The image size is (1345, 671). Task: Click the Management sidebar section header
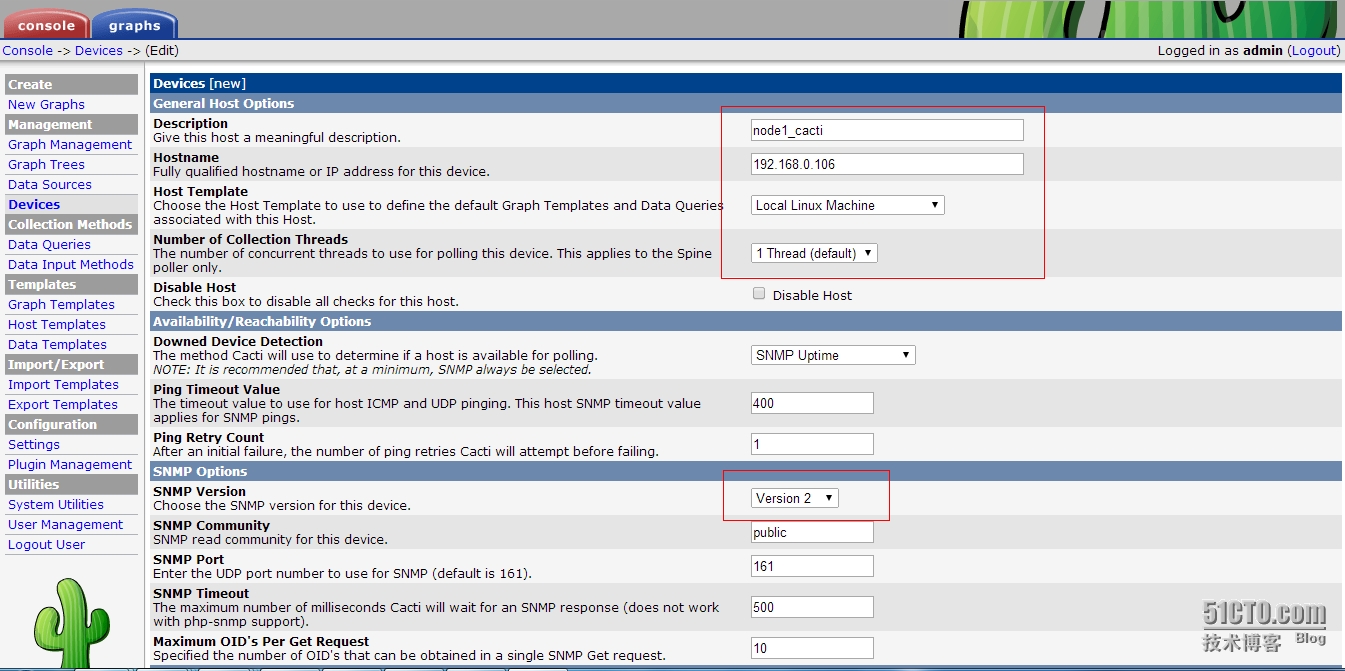(71, 124)
